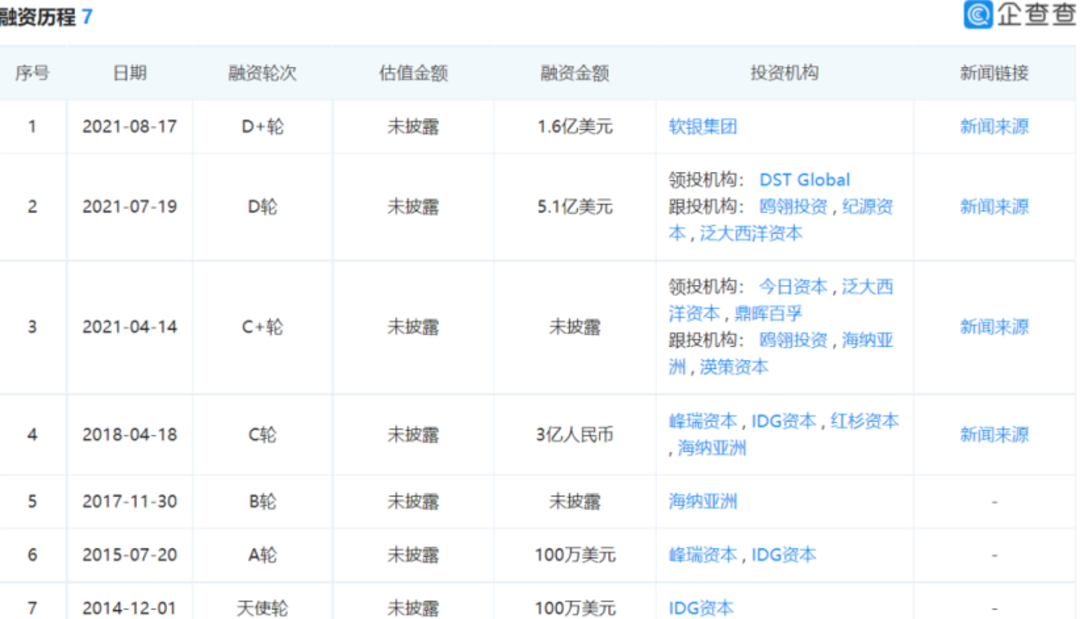This screenshot has height=619, width=1080.
Task: Select the date 2018-04-18
Action: click(129, 434)
